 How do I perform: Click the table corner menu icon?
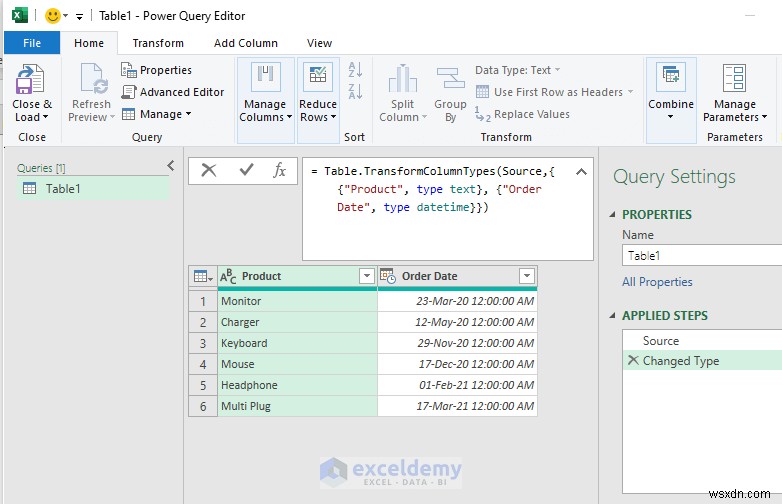202,276
